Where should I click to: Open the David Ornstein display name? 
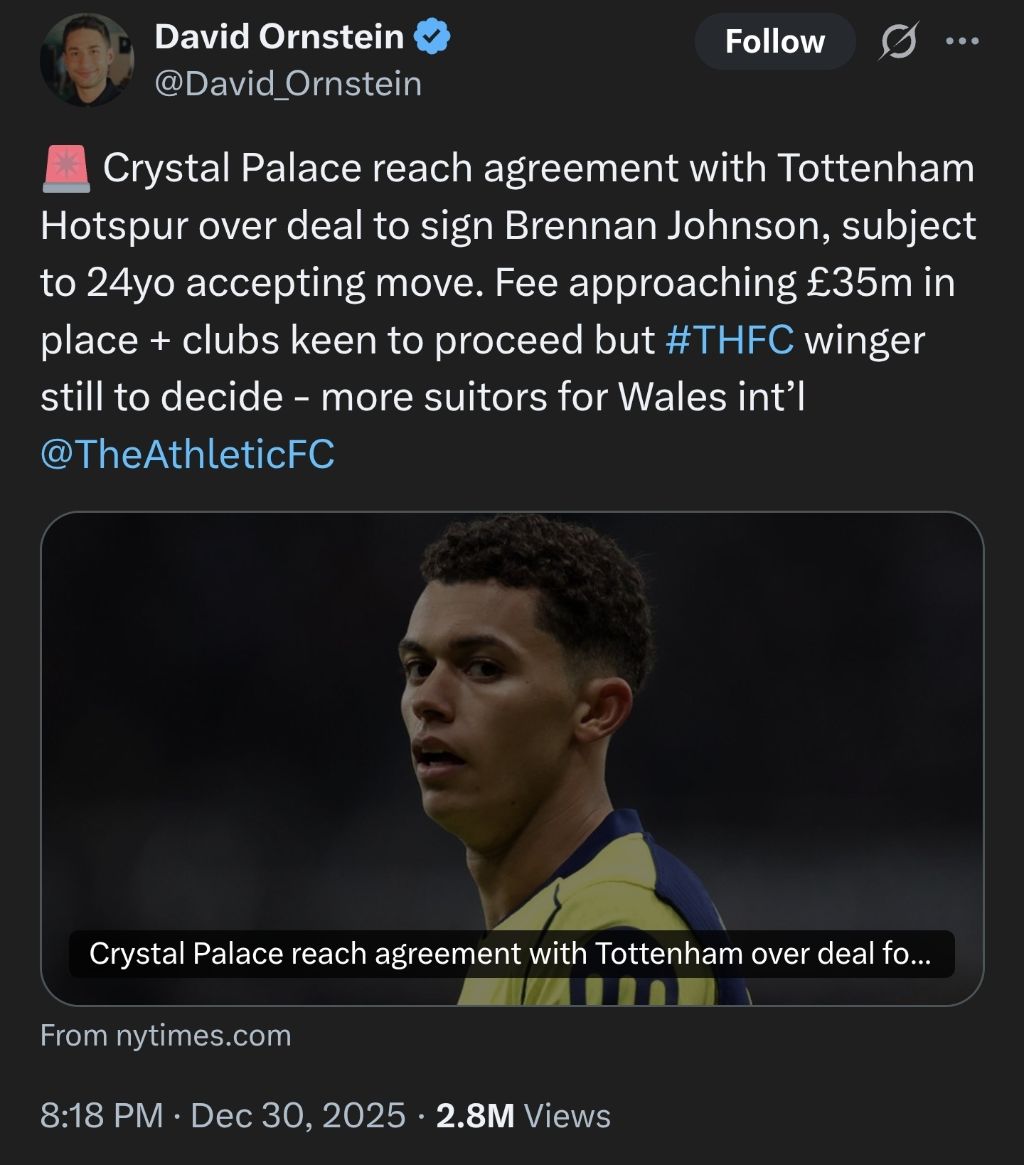click(x=279, y=38)
